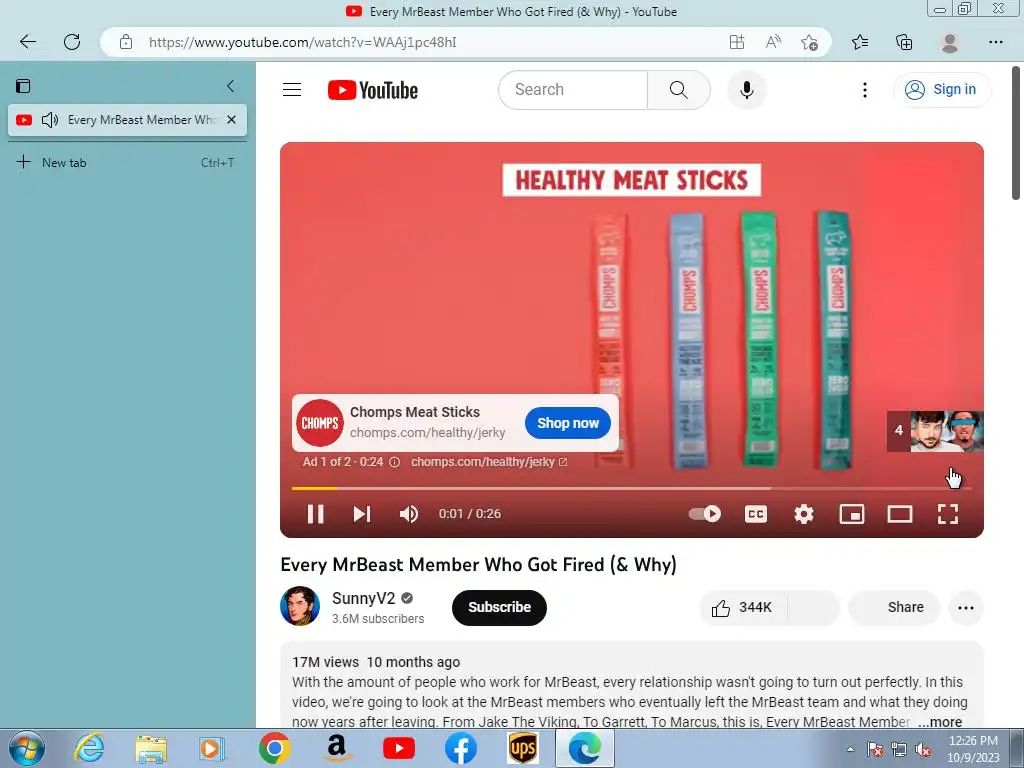Open the Amazon taskbar shortcut
1024x768 pixels.
point(336,748)
